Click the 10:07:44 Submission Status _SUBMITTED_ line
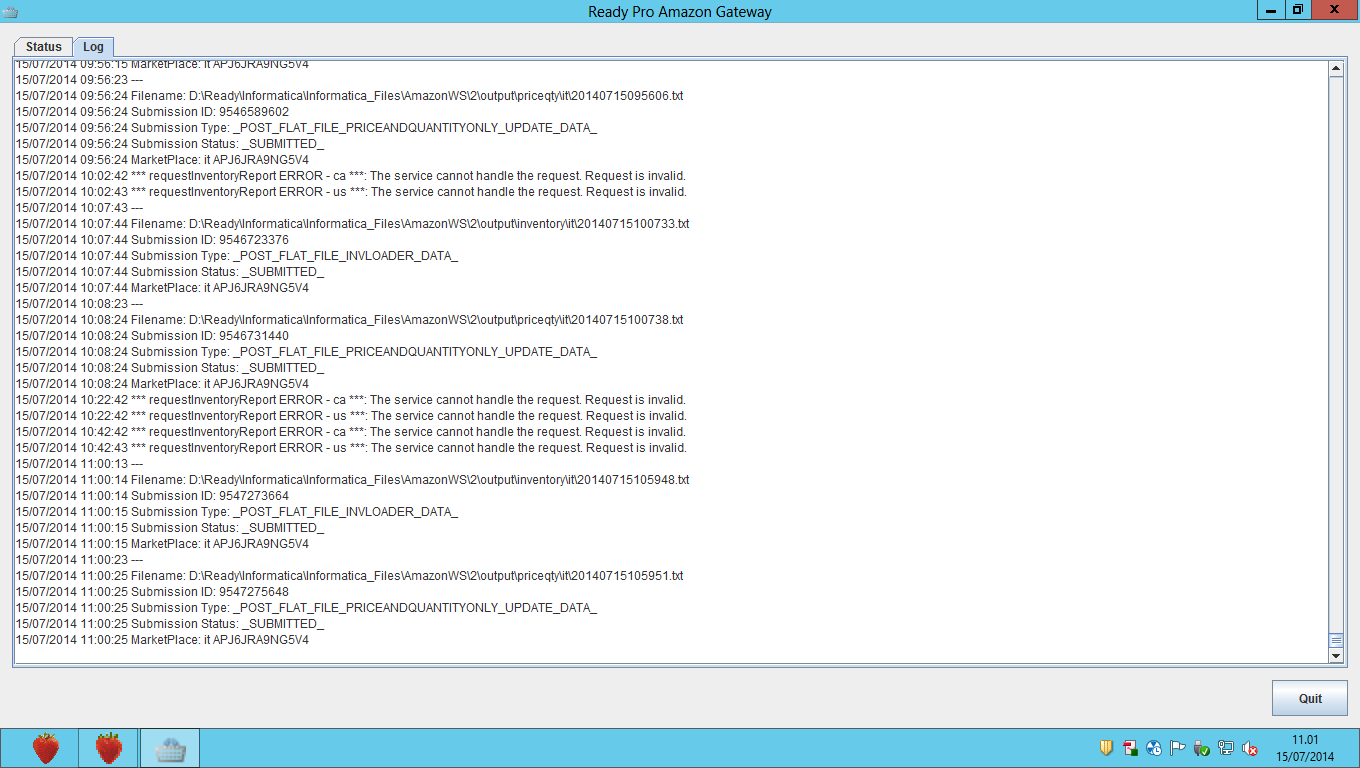This screenshot has width=1360, height=768. [x=170, y=272]
